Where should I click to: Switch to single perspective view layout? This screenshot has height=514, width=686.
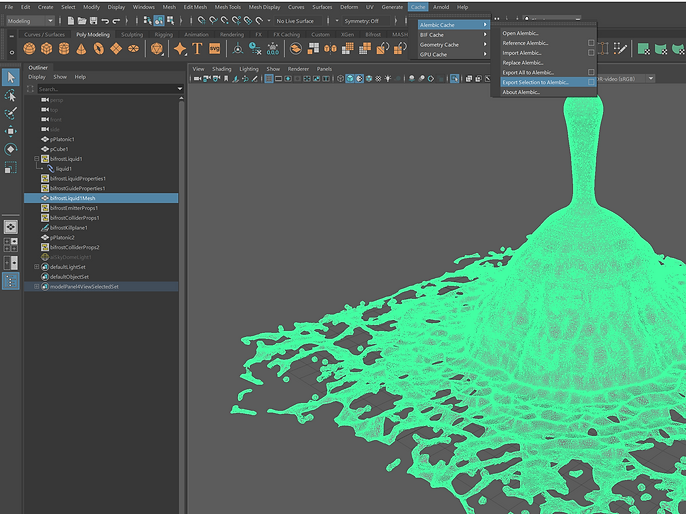10,227
